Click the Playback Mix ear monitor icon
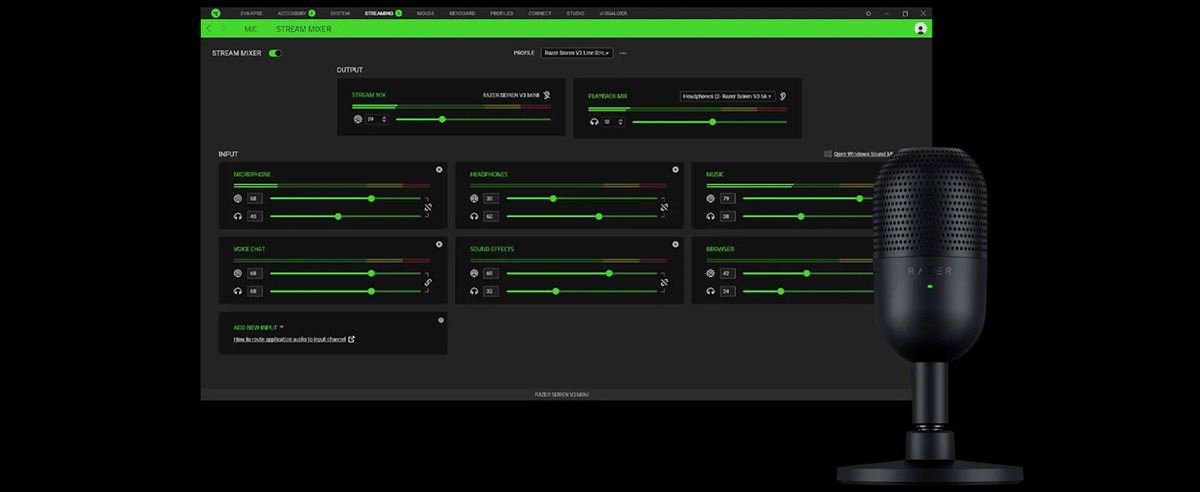The image size is (1200, 492). click(x=783, y=96)
